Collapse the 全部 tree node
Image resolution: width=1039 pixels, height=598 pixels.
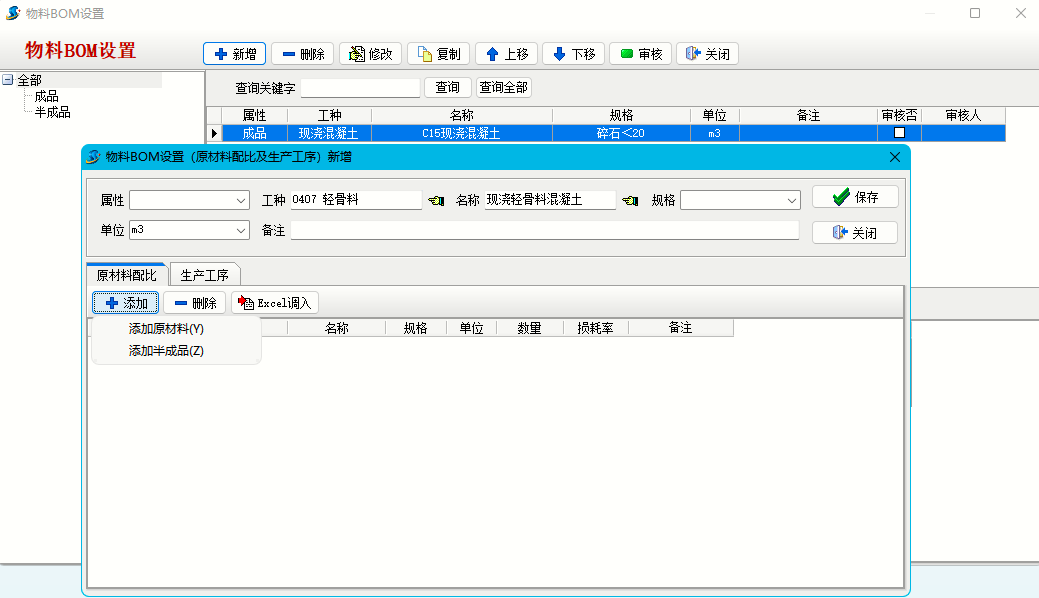point(8,80)
